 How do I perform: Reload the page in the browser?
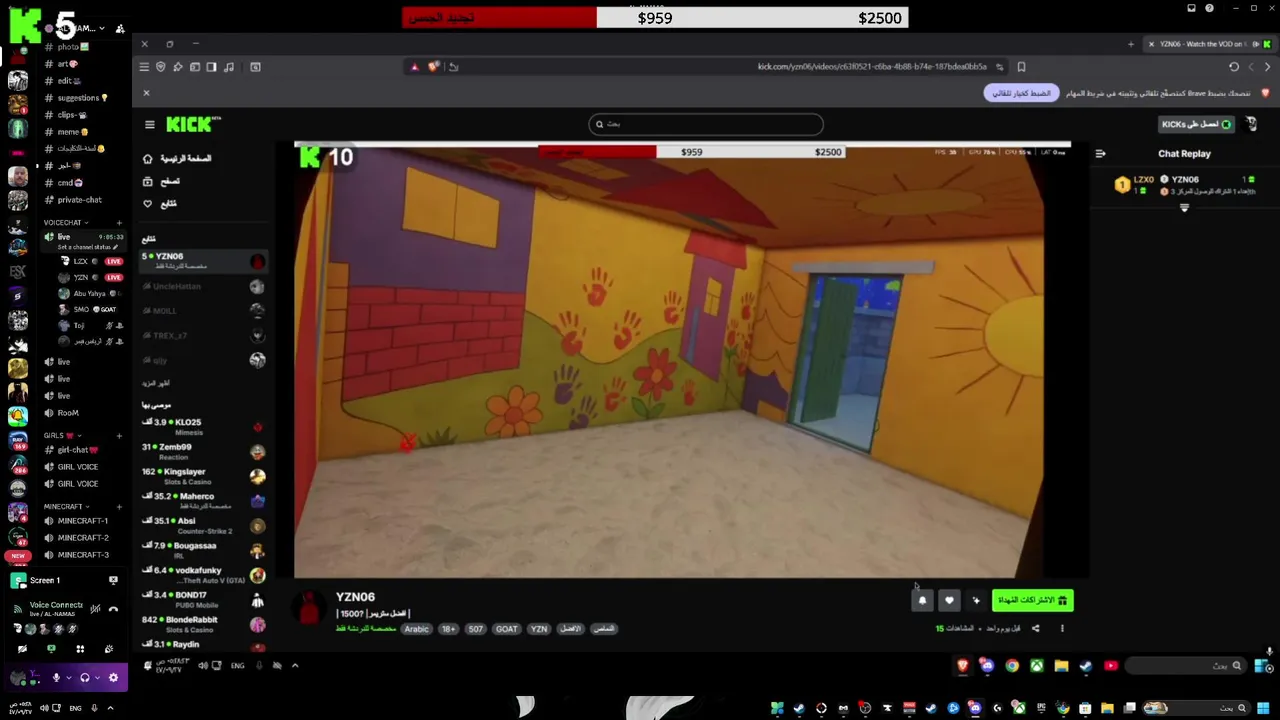pos(1234,67)
